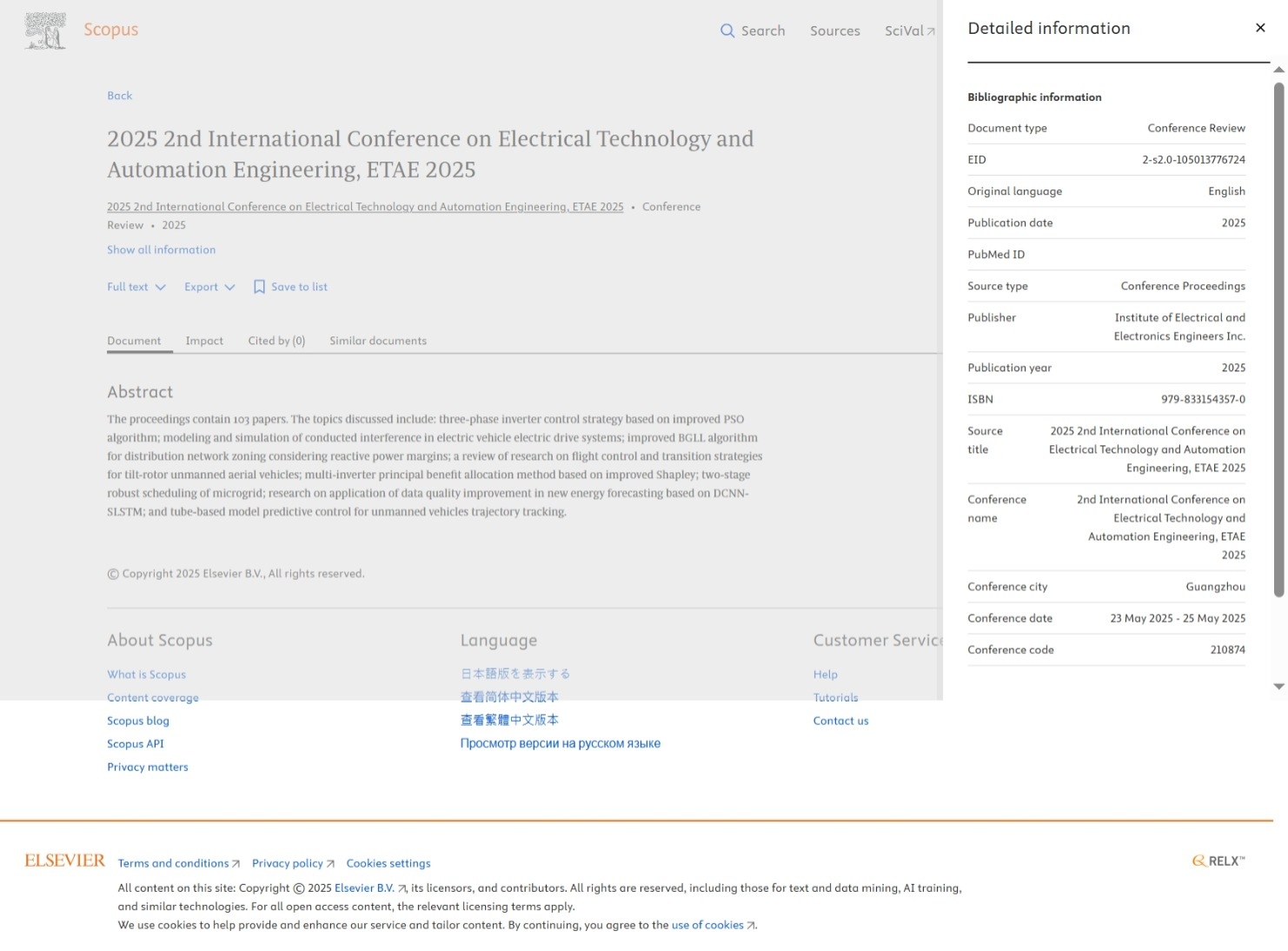Go Back to previous page

(x=120, y=96)
